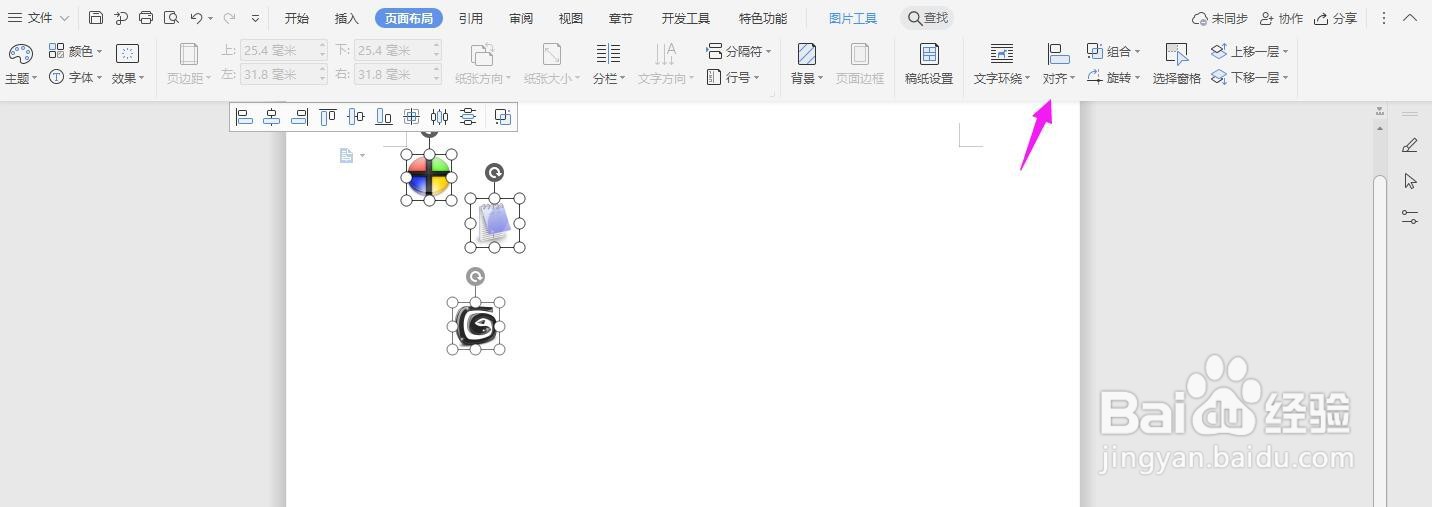Click the Undo arrow icon
Image resolution: width=1432 pixels, height=507 pixels.
[197, 18]
